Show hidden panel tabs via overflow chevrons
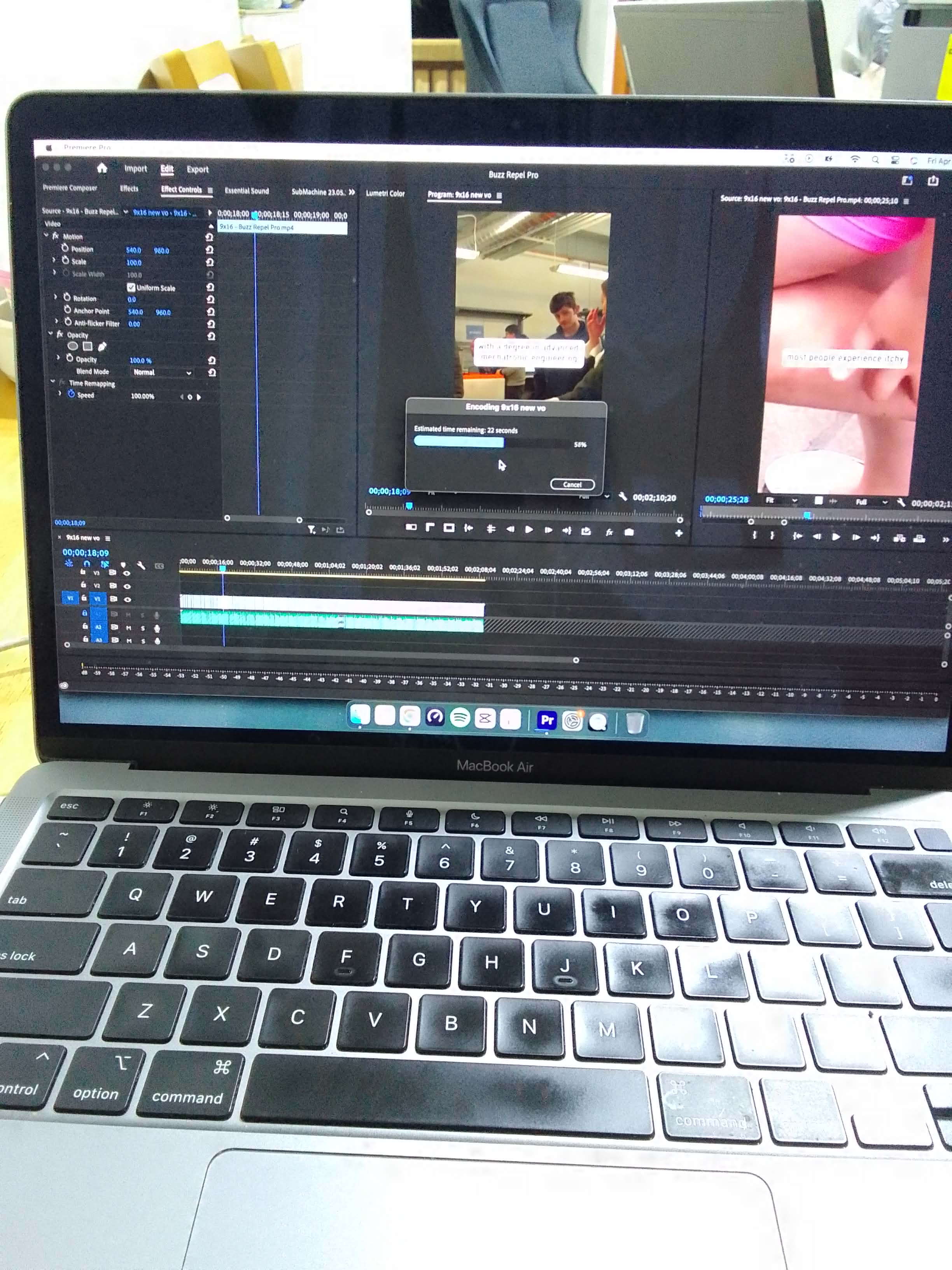This screenshot has width=952, height=1270. coord(352,192)
